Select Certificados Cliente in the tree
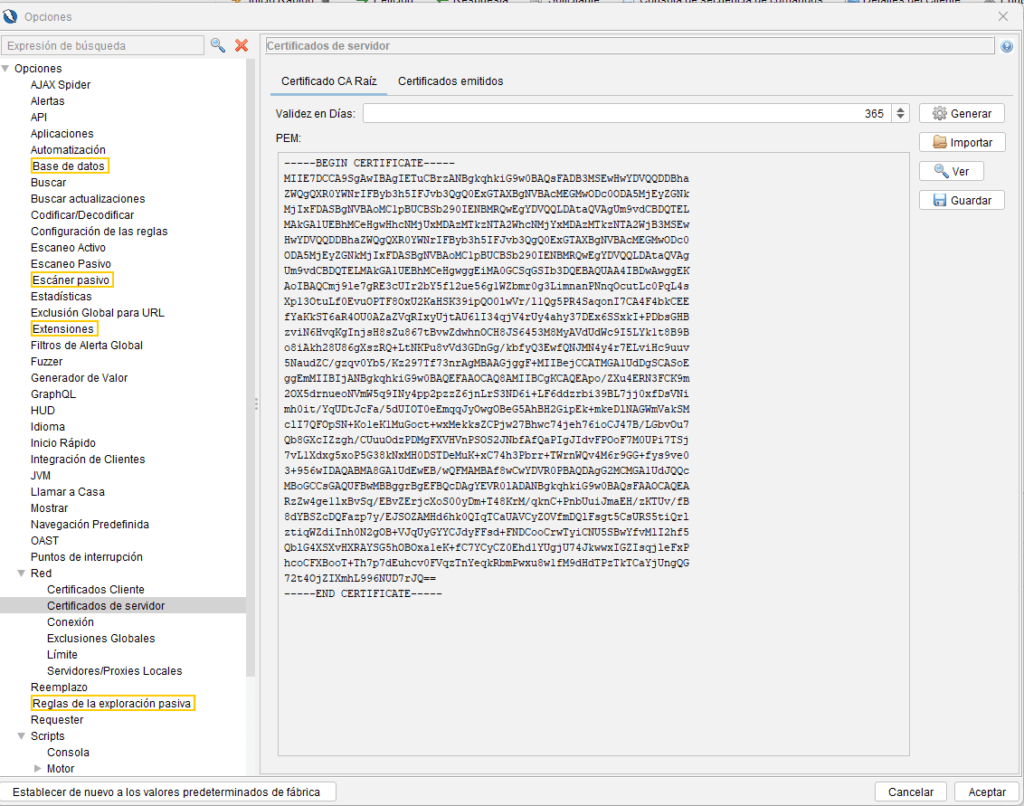The width and height of the screenshot is (1024, 806). (95, 590)
